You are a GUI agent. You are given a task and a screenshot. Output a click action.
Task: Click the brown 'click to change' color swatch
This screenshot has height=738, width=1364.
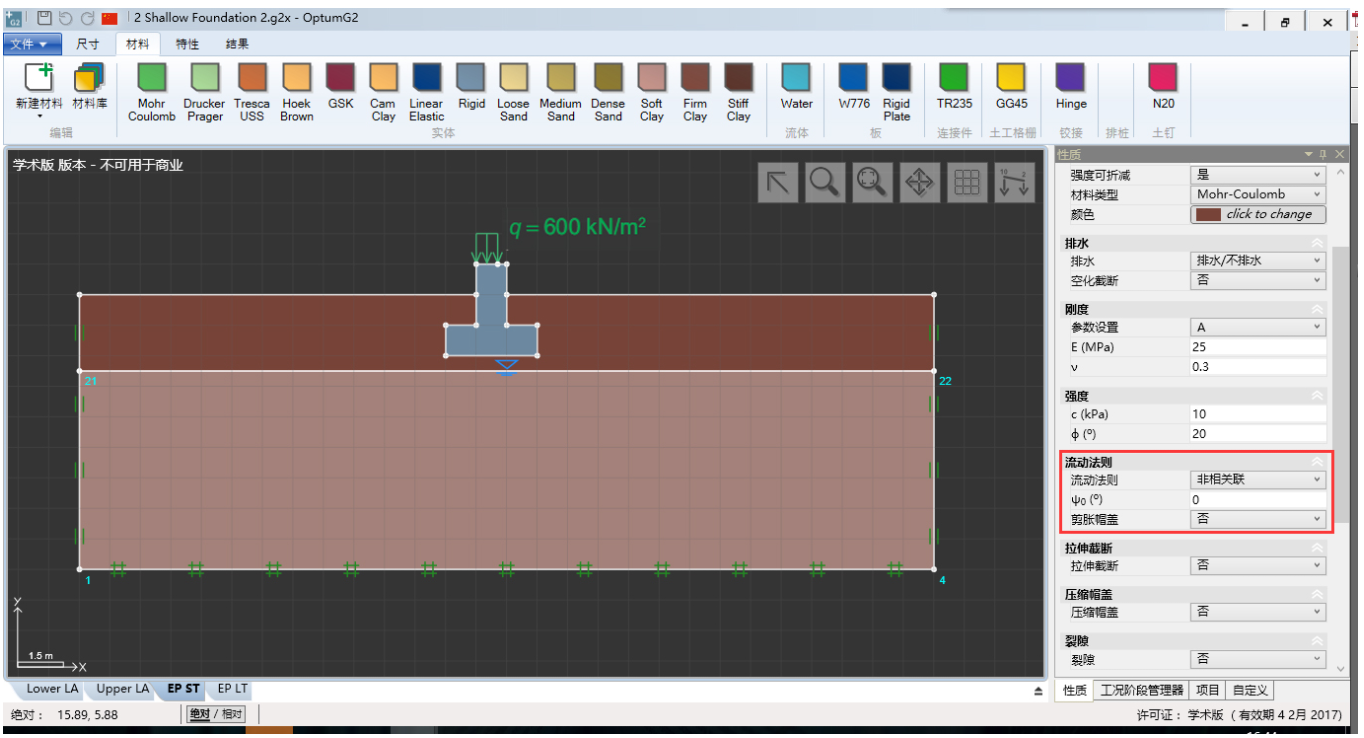pos(1257,214)
